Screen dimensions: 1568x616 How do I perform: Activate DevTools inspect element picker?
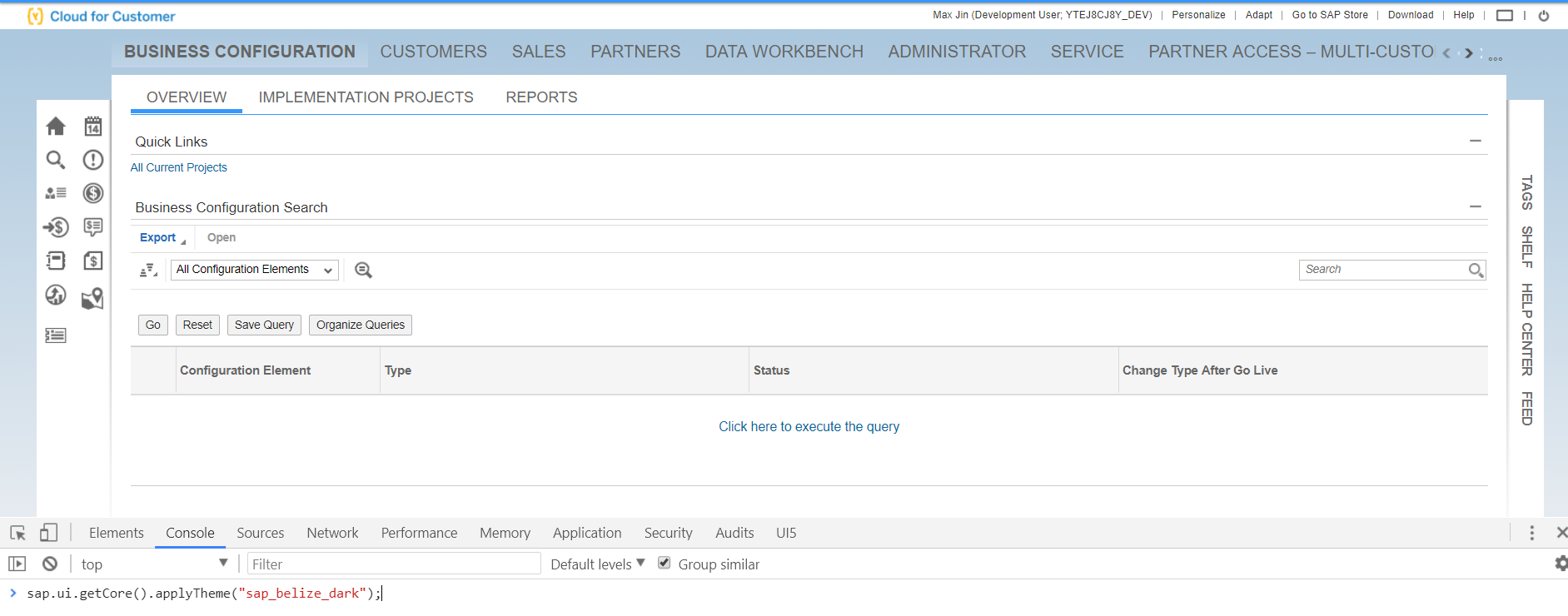click(17, 533)
